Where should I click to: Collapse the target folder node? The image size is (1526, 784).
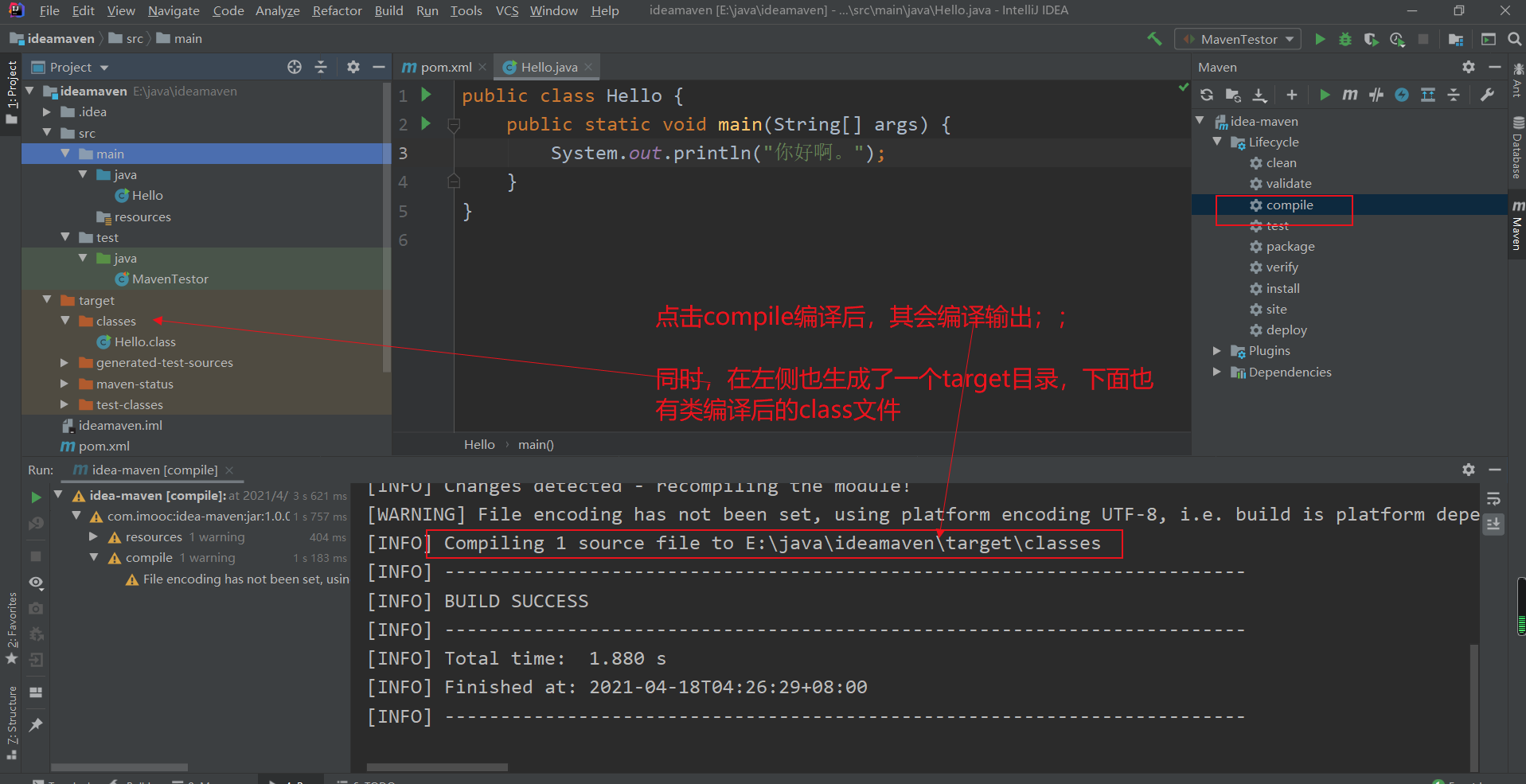tap(47, 300)
